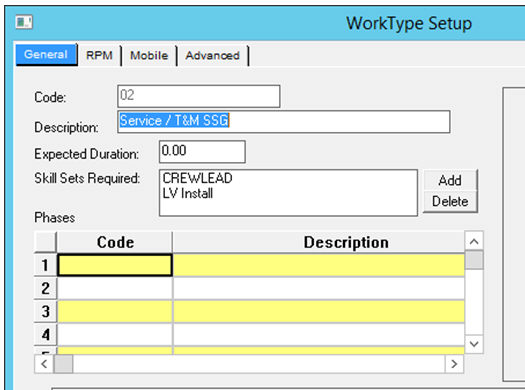Click the WorkType Setup window icon
This screenshot has width=525, height=390.
24,22
